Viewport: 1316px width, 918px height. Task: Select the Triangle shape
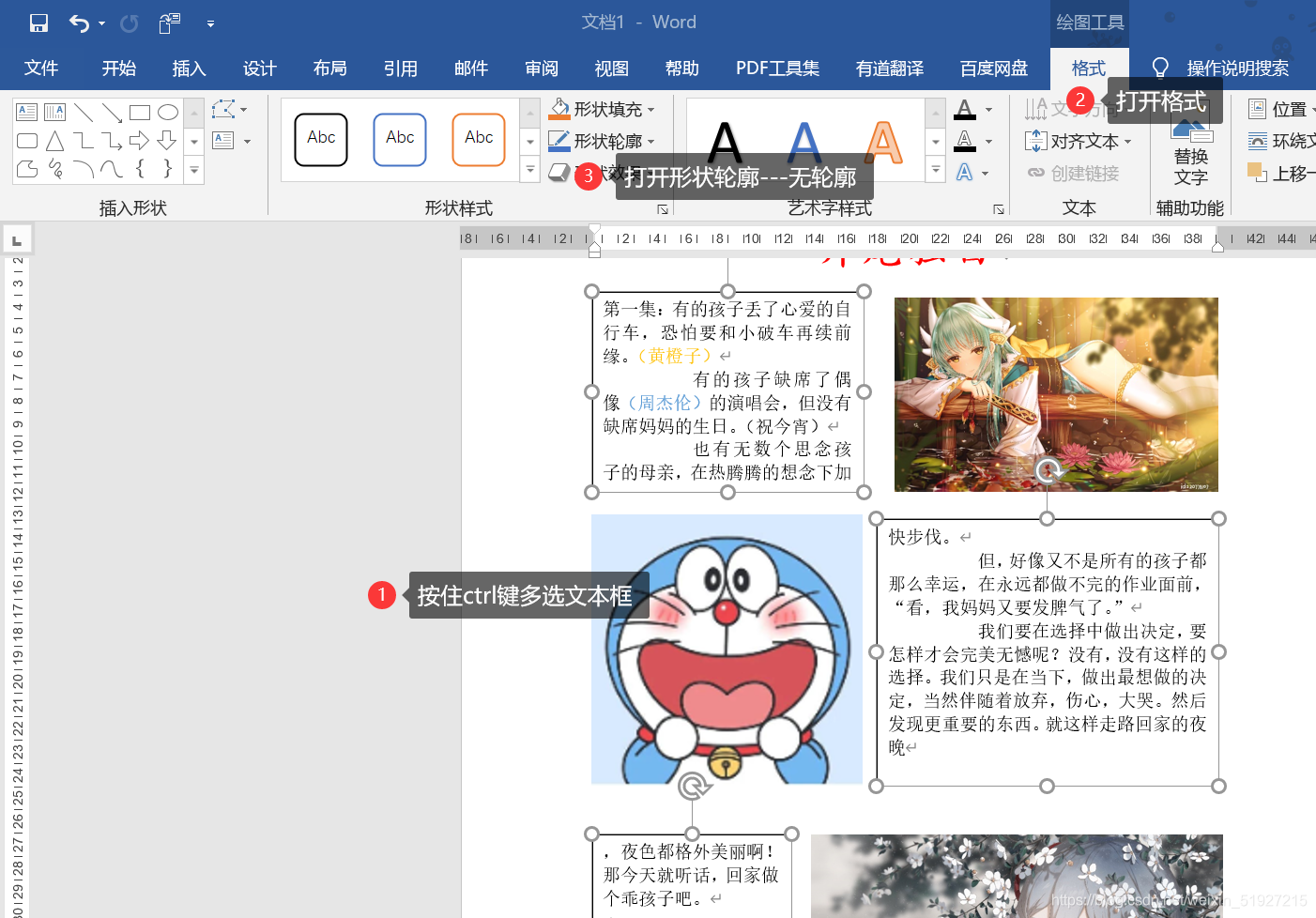pyautogui.click(x=55, y=141)
